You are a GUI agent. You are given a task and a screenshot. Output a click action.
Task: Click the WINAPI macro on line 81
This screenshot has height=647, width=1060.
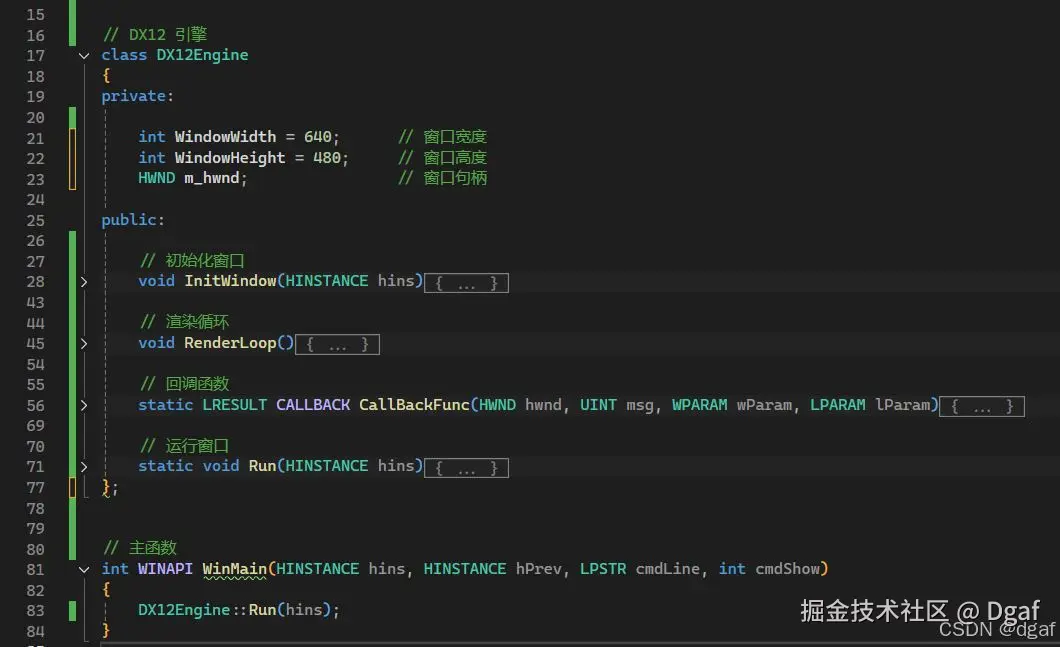click(165, 569)
